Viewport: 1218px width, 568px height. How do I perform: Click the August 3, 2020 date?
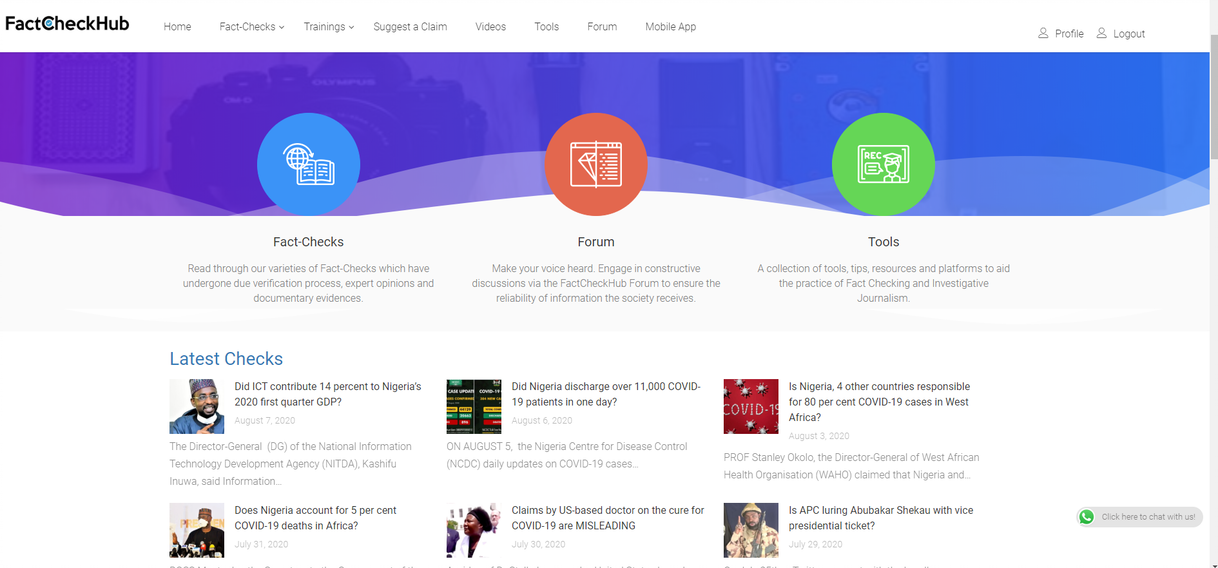819,436
